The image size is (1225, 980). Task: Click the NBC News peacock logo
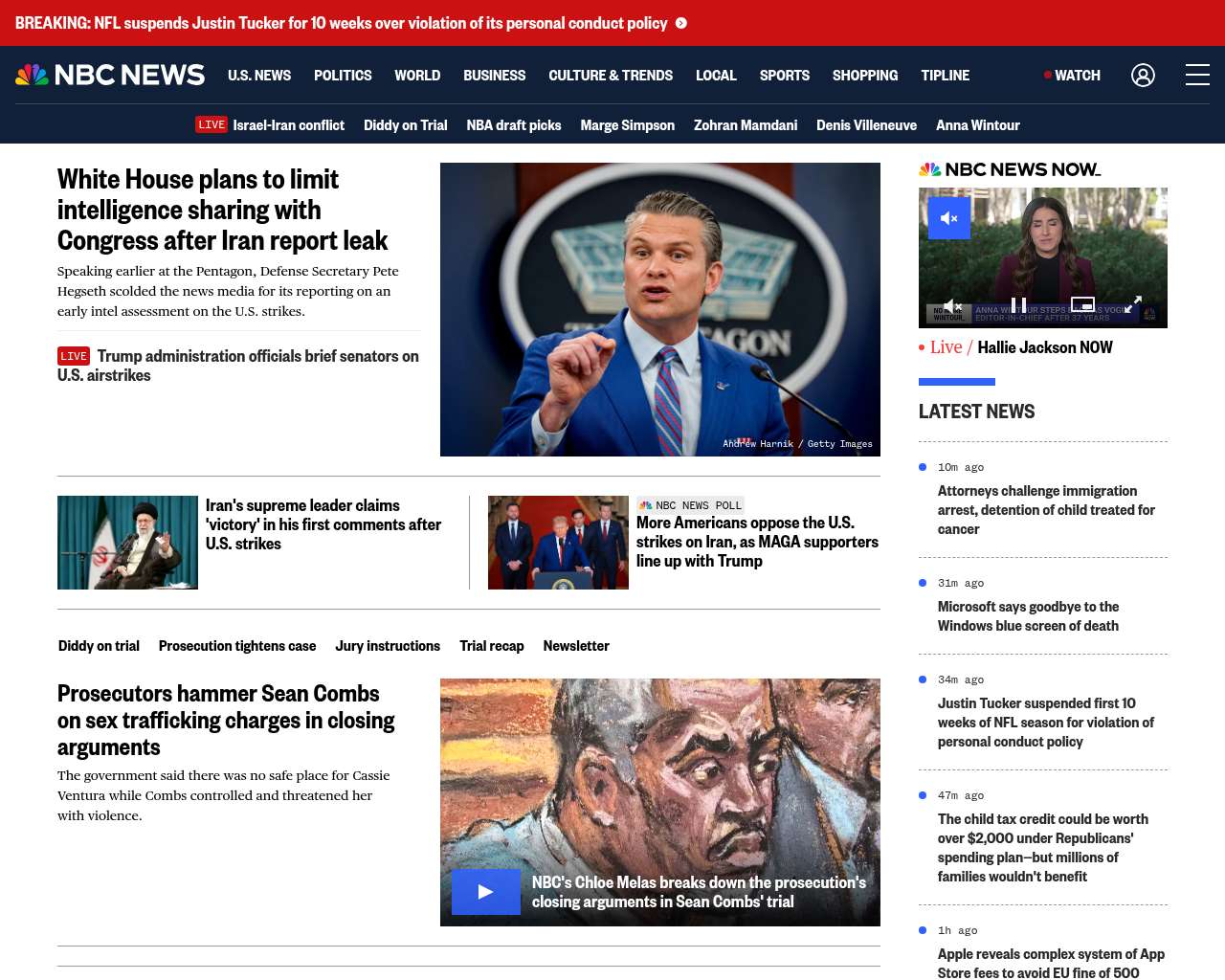[x=110, y=75]
